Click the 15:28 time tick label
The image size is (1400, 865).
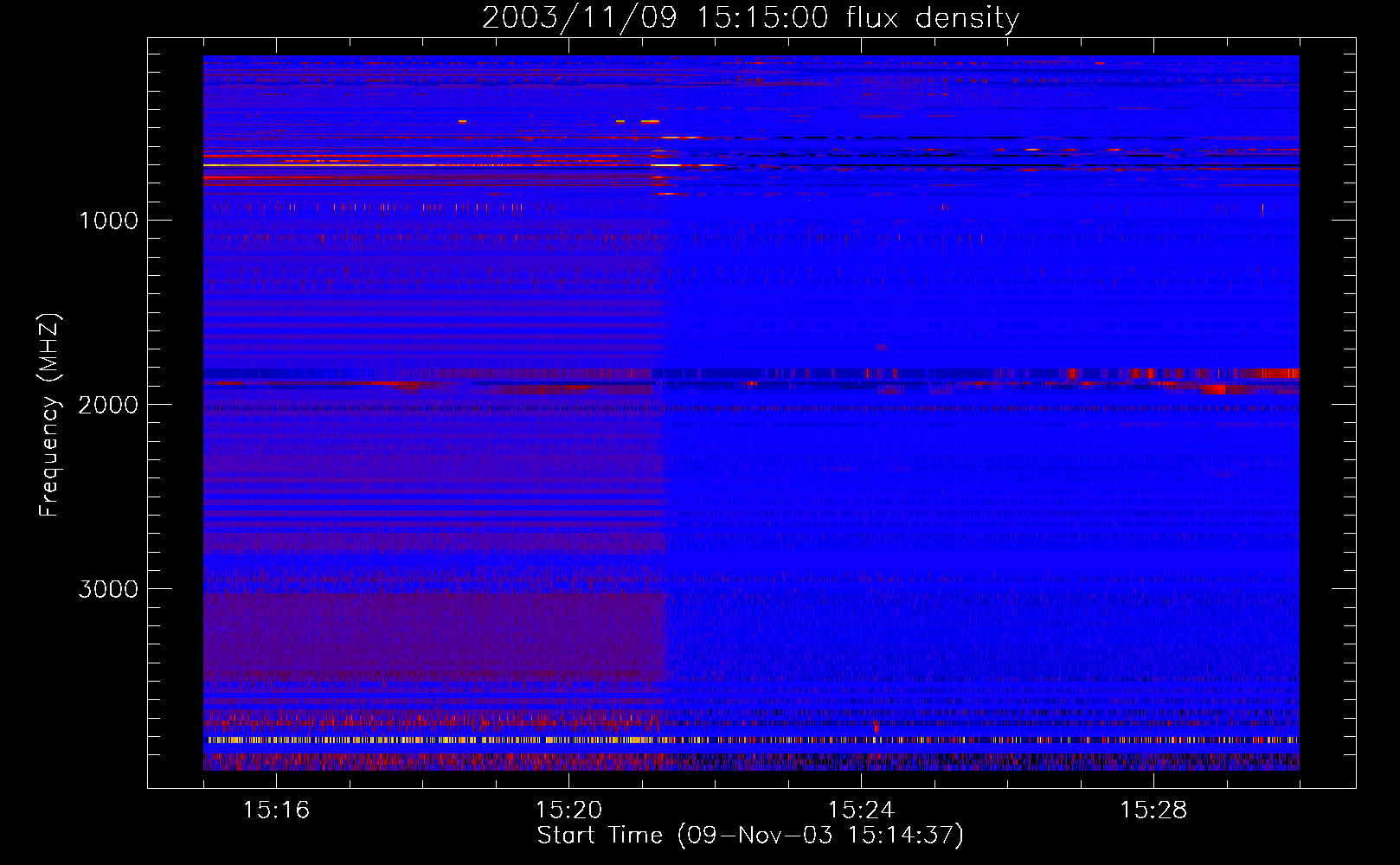tap(1153, 810)
